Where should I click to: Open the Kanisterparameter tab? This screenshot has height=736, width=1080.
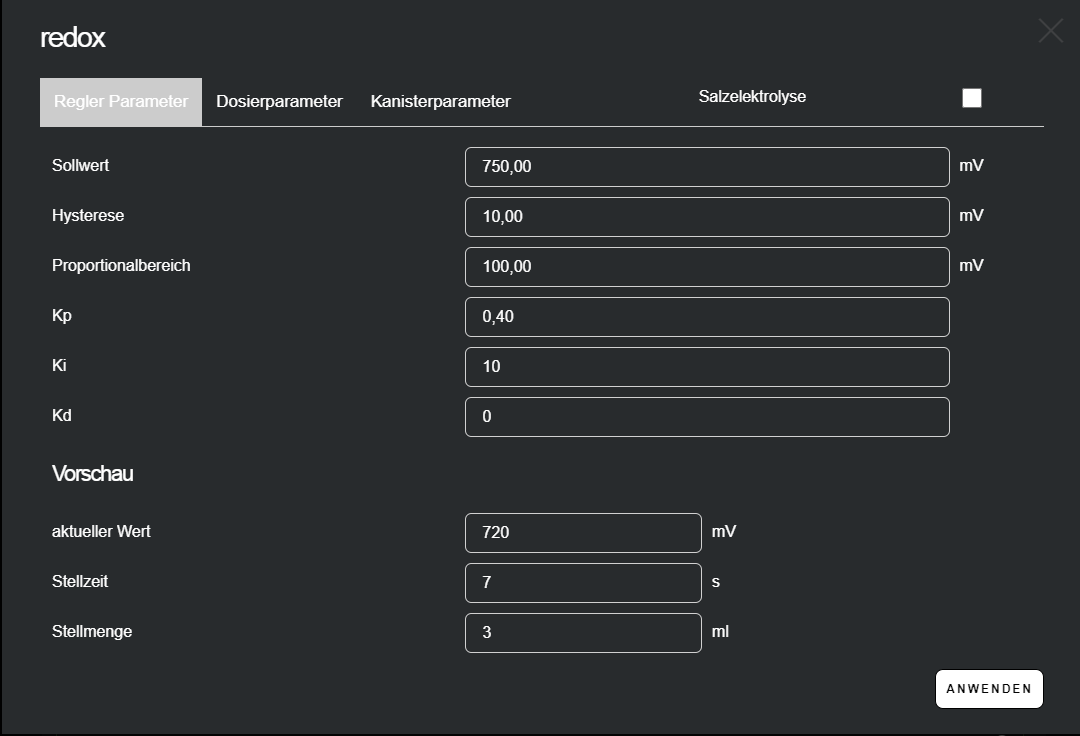point(440,102)
